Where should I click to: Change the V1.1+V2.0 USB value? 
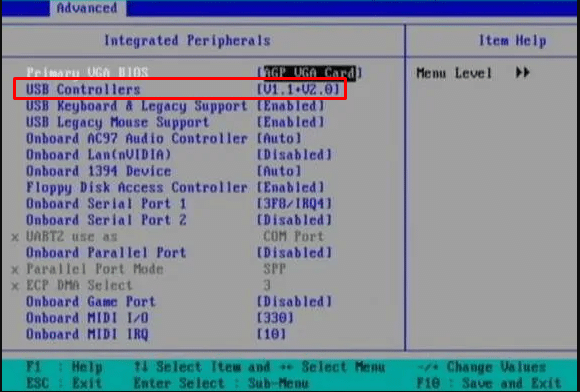[x=299, y=89]
